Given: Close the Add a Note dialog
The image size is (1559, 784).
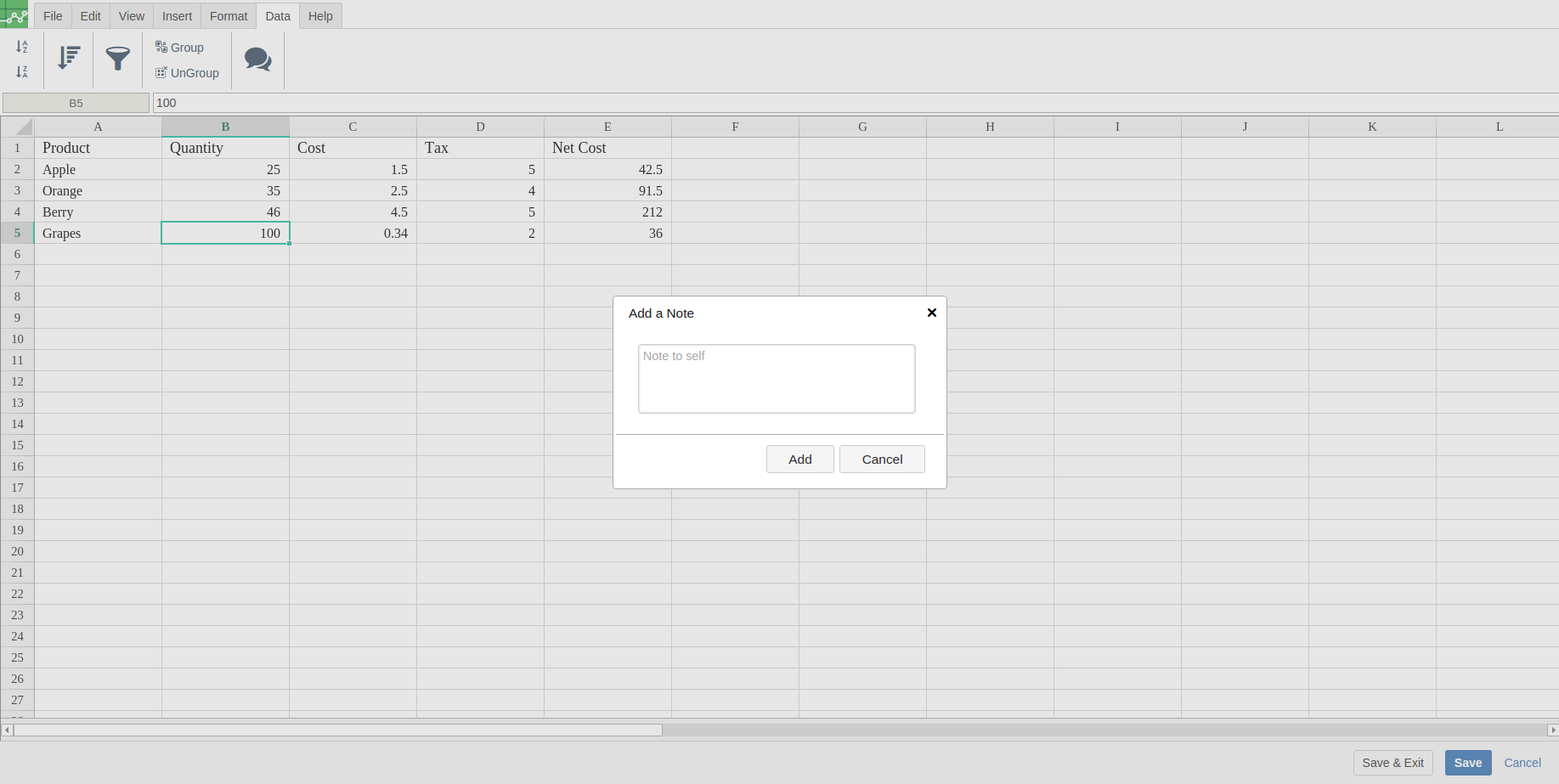Looking at the screenshot, I should pos(931,313).
